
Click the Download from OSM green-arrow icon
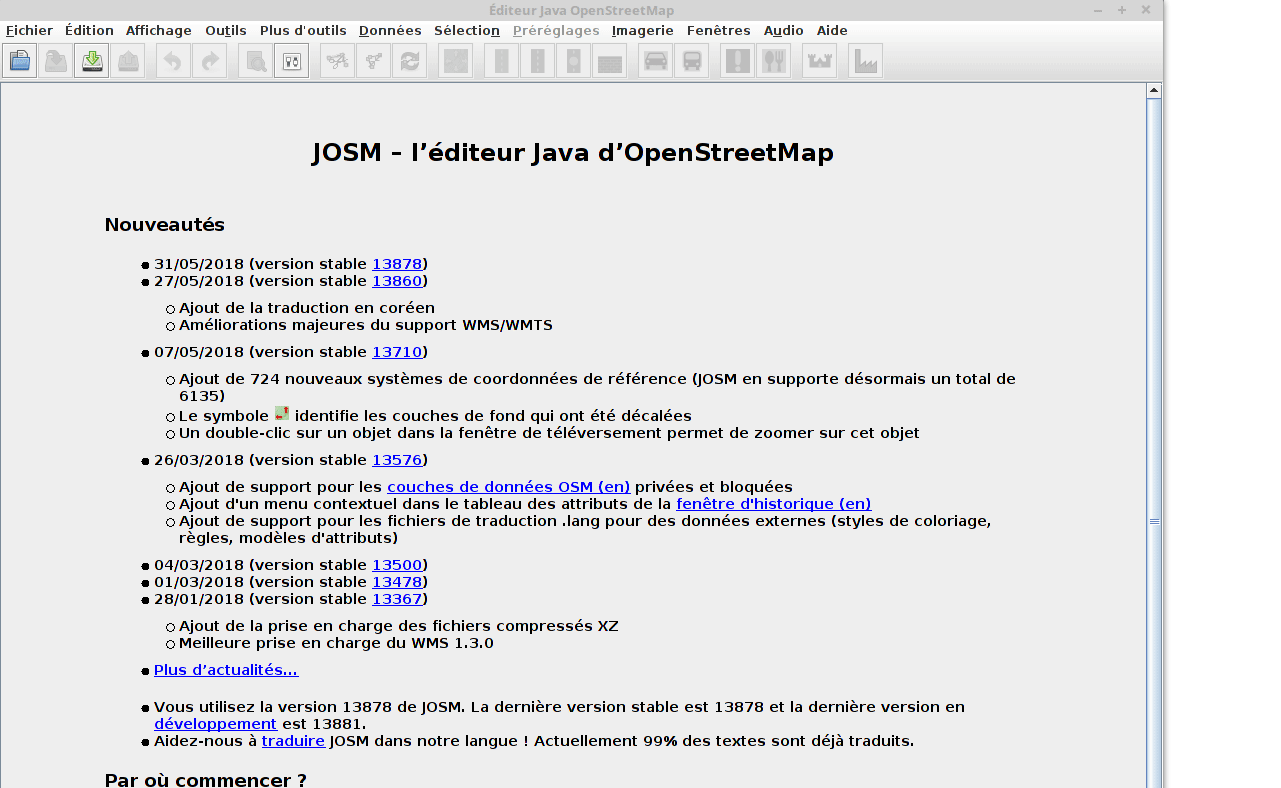click(x=91, y=61)
